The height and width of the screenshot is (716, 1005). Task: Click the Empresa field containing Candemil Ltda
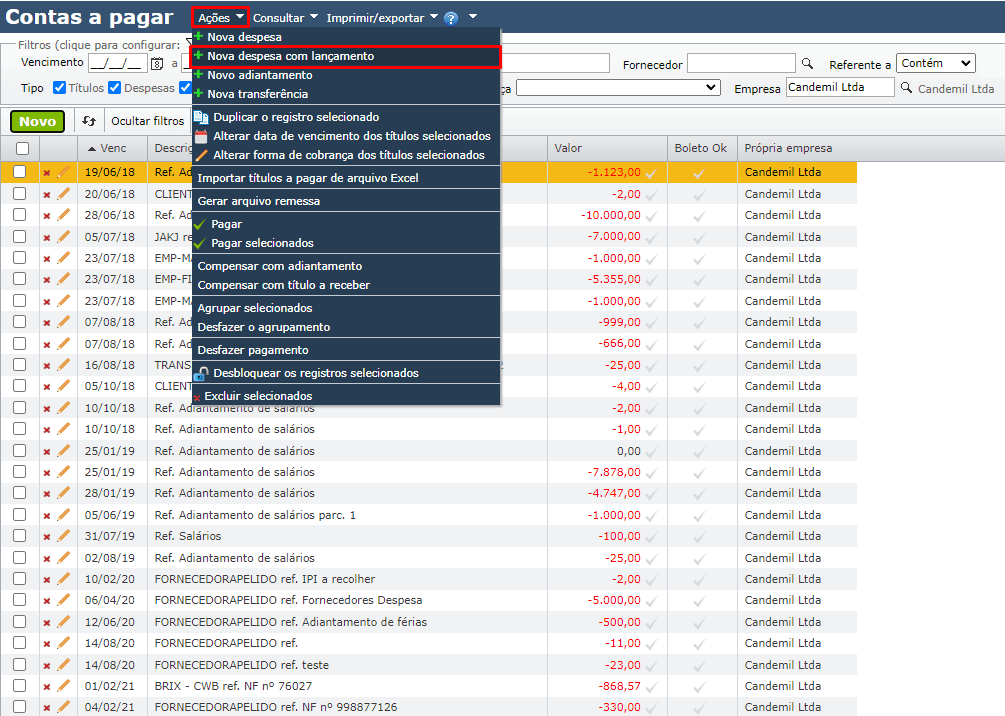(x=840, y=87)
